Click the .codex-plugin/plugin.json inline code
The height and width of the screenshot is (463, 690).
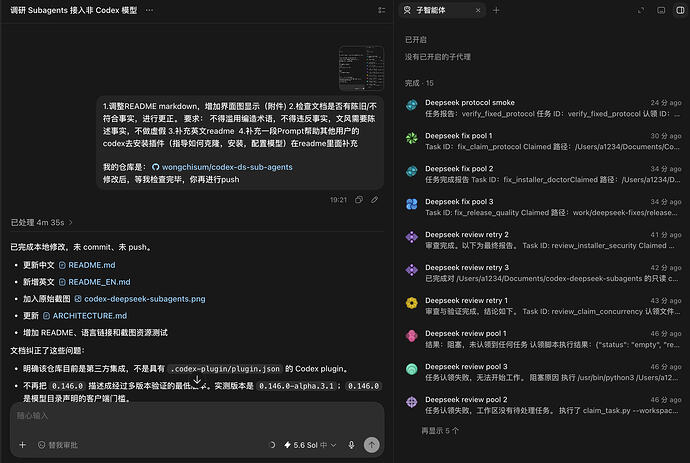(x=225, y=369)
